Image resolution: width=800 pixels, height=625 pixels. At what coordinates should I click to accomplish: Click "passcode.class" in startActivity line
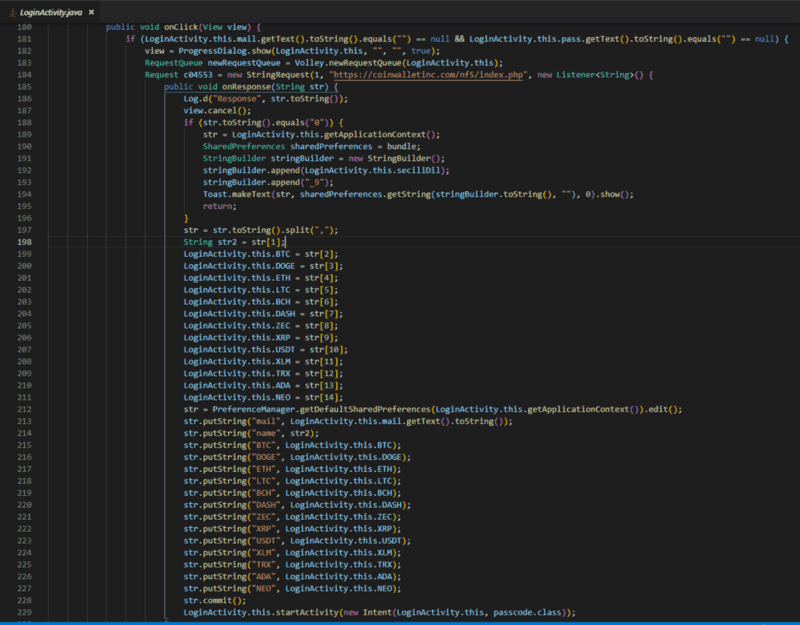[x=528, y=613]
